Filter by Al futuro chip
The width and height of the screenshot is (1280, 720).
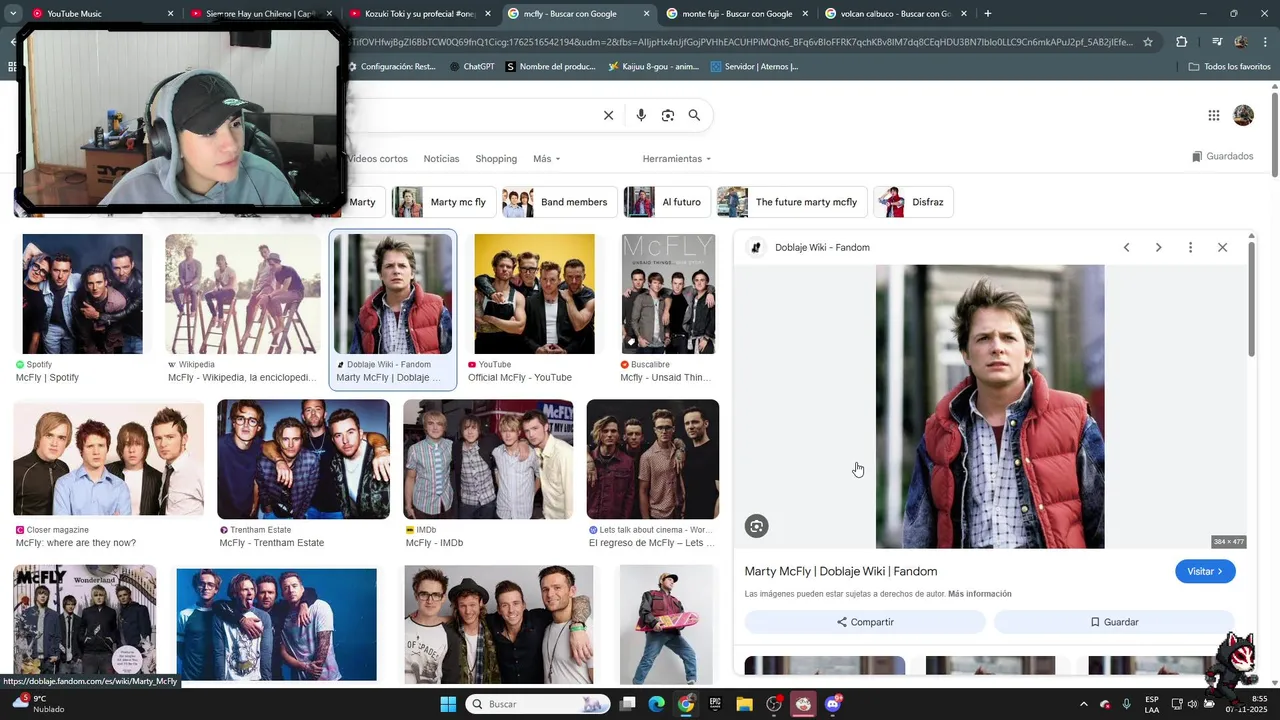(x=667, y=202)
